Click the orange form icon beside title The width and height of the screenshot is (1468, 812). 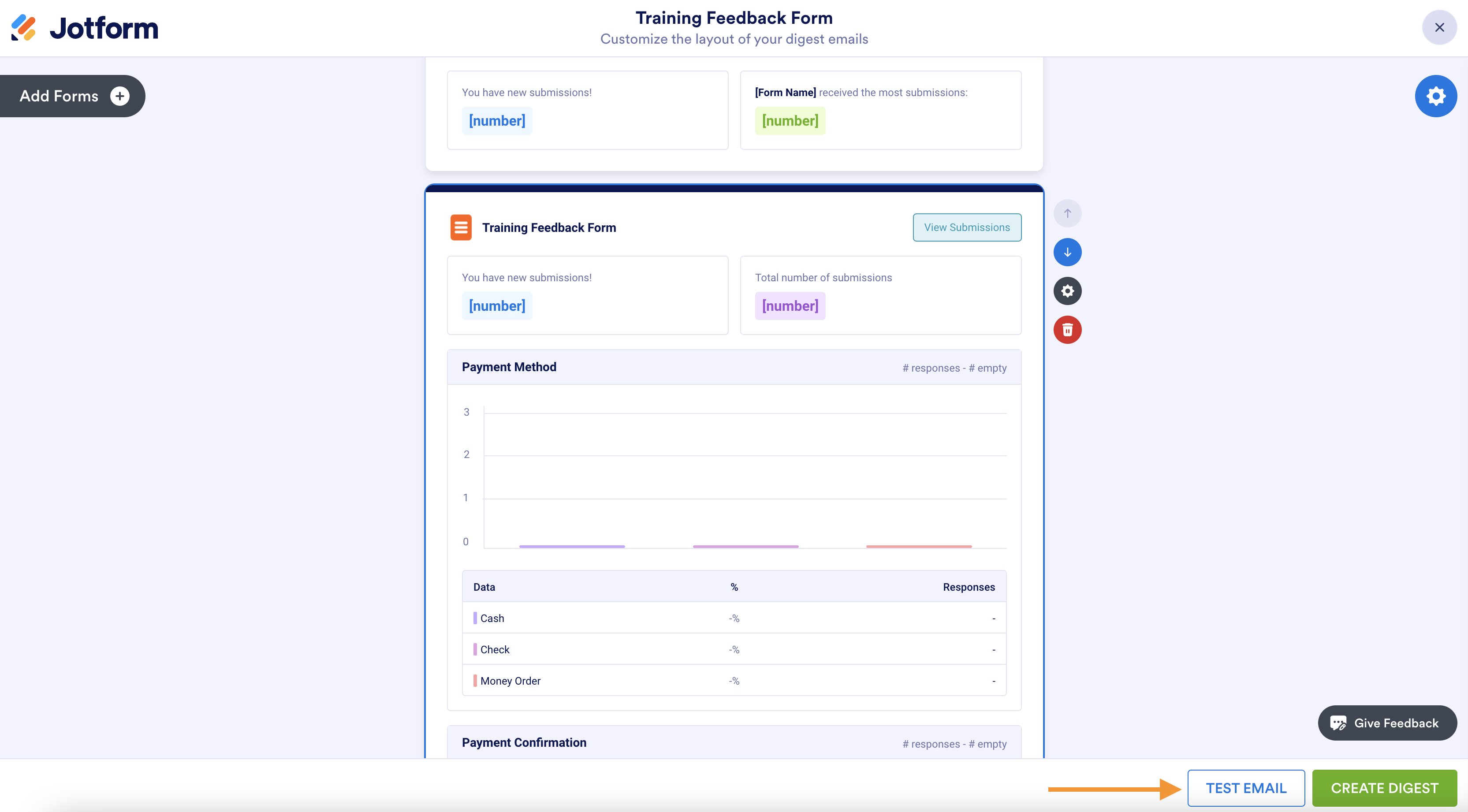(x=461, y=227)
